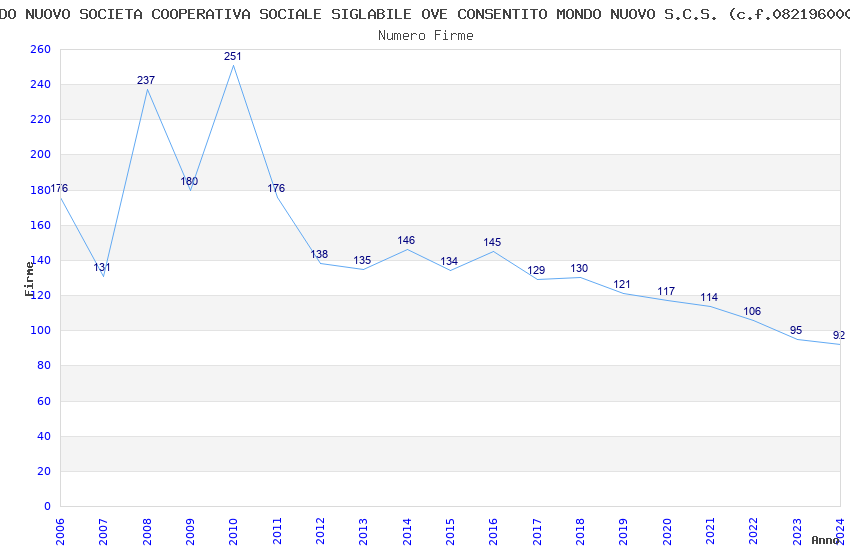The width and height of the screenshot is (850, 550).
Task: Click the x-axis year label 2015
Action: coord(450,532)
